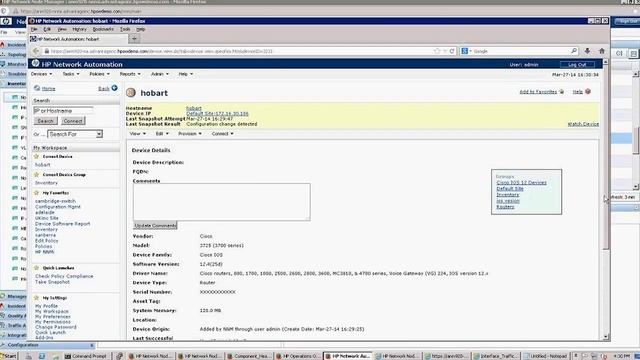Image resolution: width=640 pixels, height=360 pixels.
Task: Open the Policies dropdown menu
Action: 99,74
